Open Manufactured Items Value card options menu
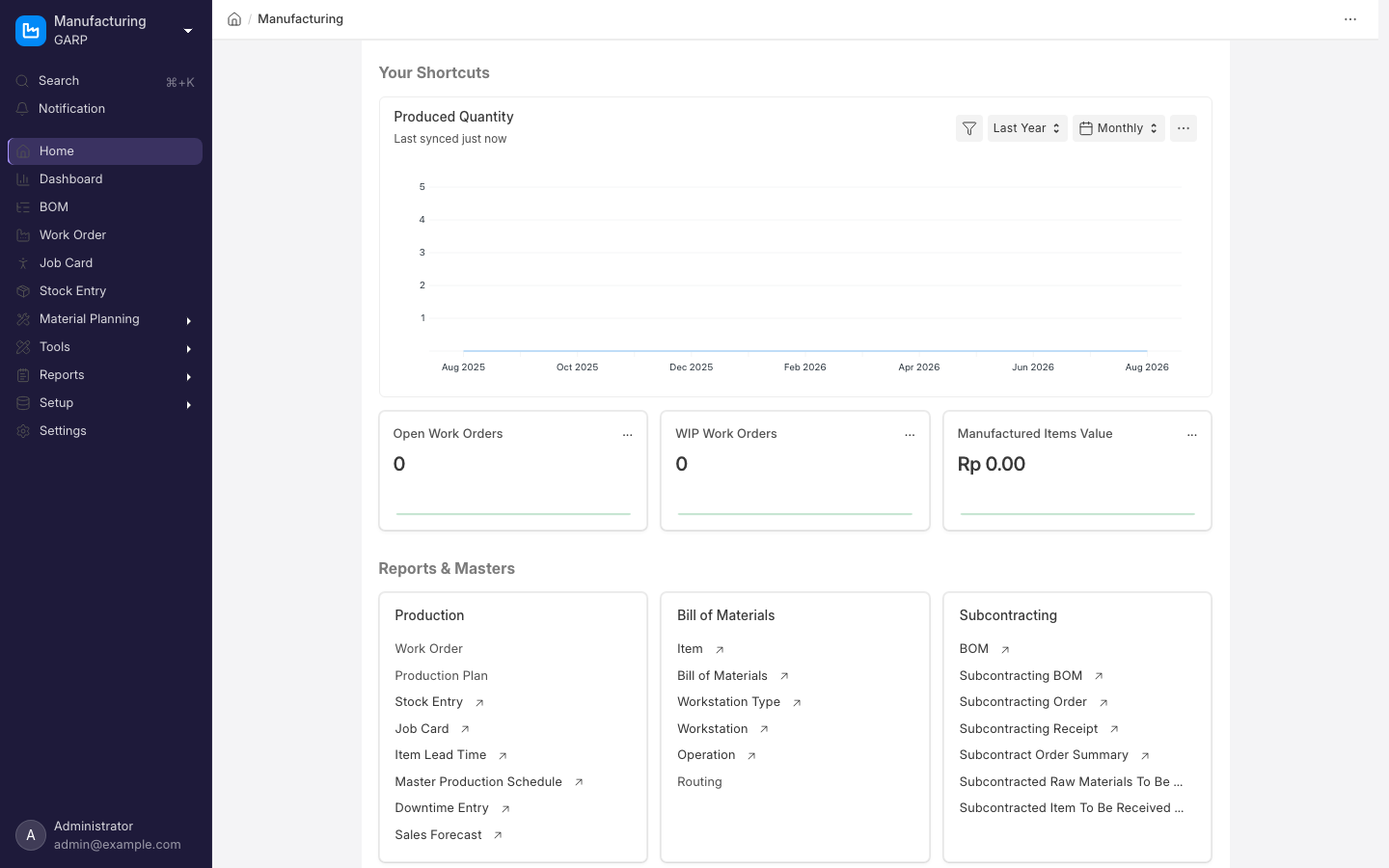The height and width of the screenshot is (868, 1389). coord(1192,435)
